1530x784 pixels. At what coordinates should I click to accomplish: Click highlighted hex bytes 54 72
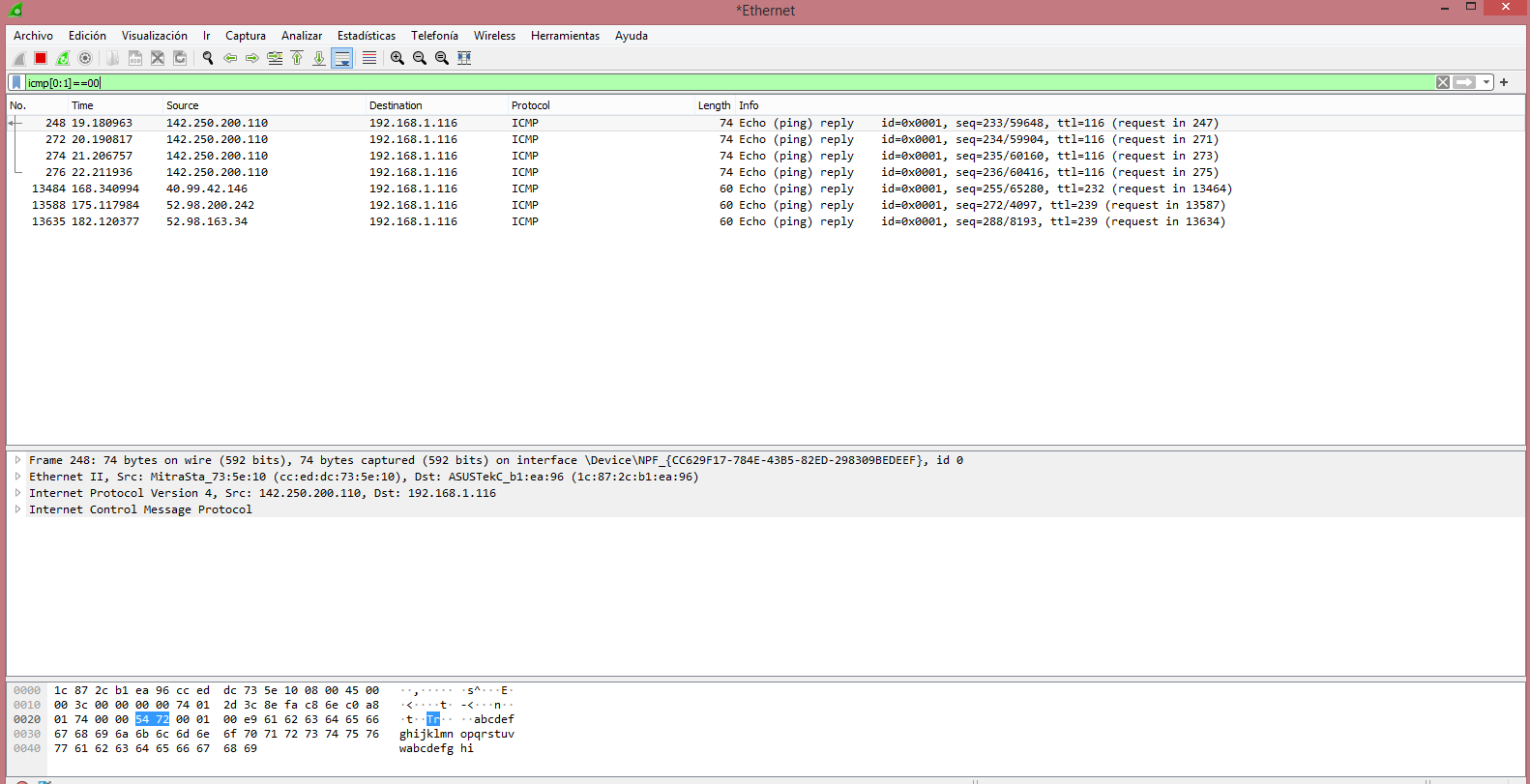(x=152, y=719)
